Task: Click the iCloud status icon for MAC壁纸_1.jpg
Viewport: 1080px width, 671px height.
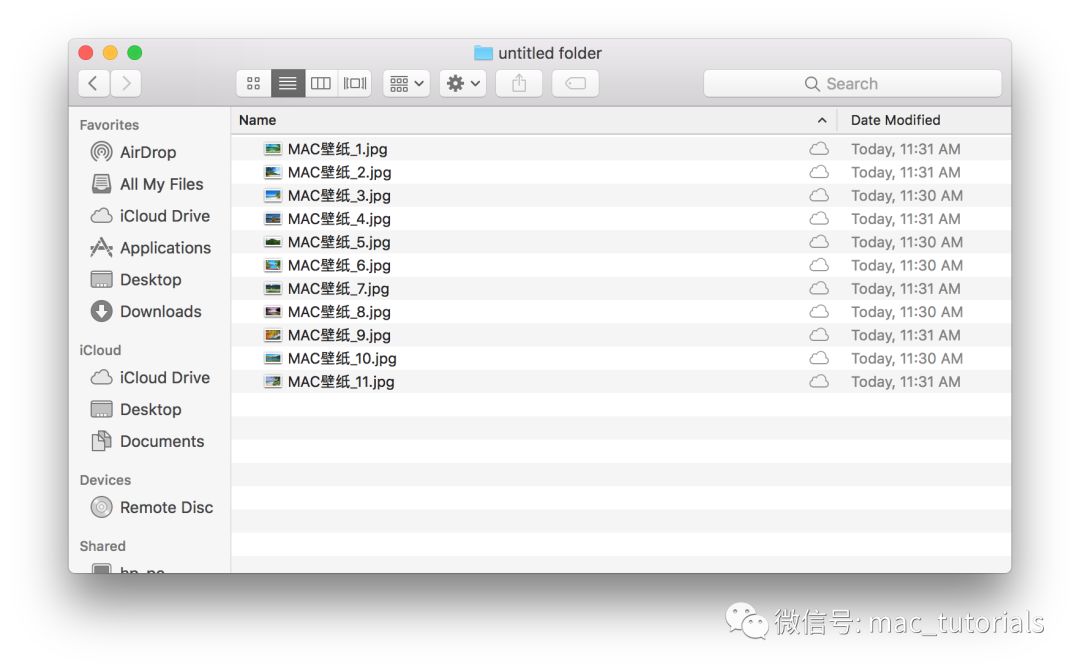Action: [819, 149]
